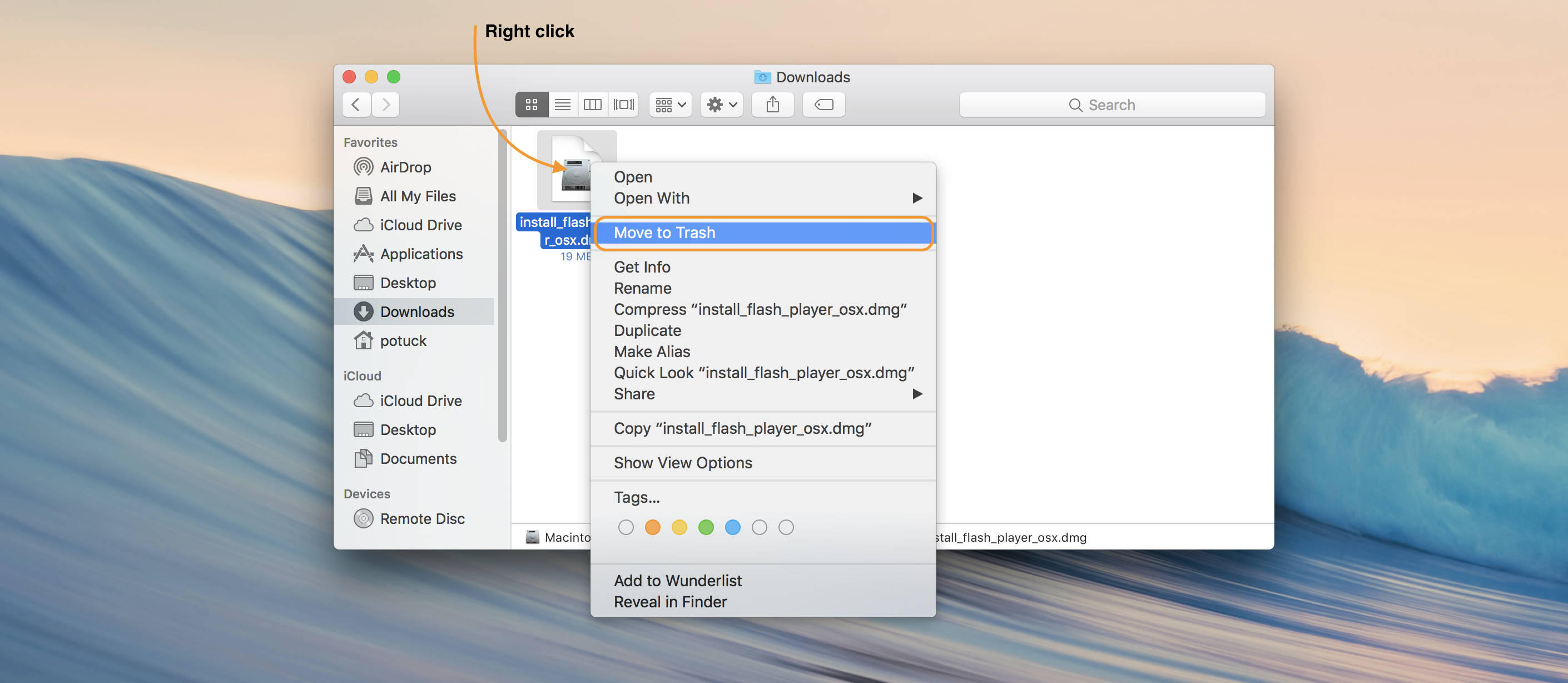Screen dimensions: 1568x683
Task: Choose Move to Trash
Action: click(x=664, y=232)
